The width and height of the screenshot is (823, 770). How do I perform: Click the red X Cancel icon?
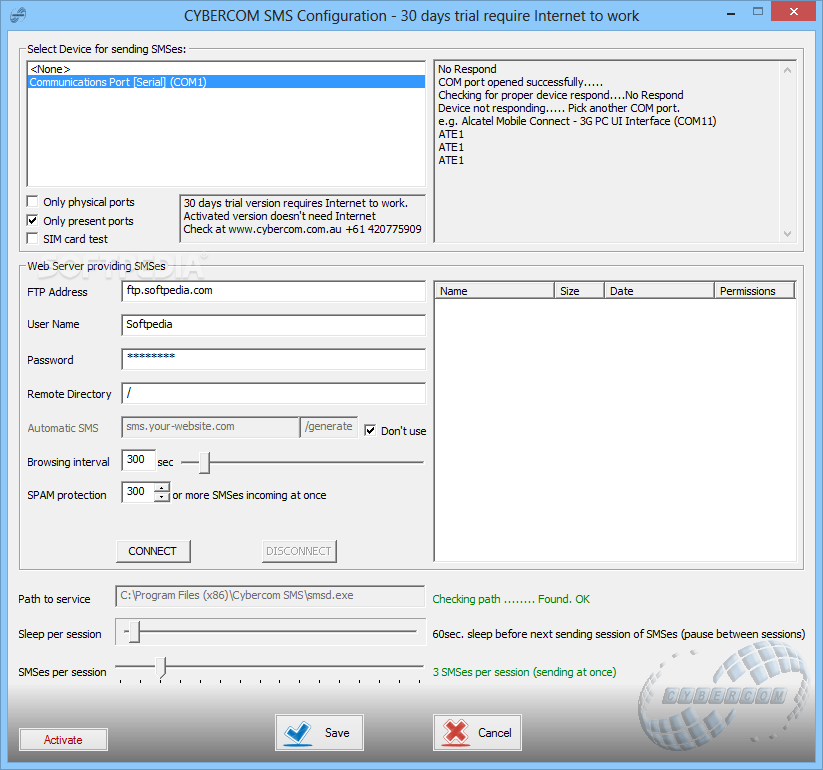click(455, 733)
